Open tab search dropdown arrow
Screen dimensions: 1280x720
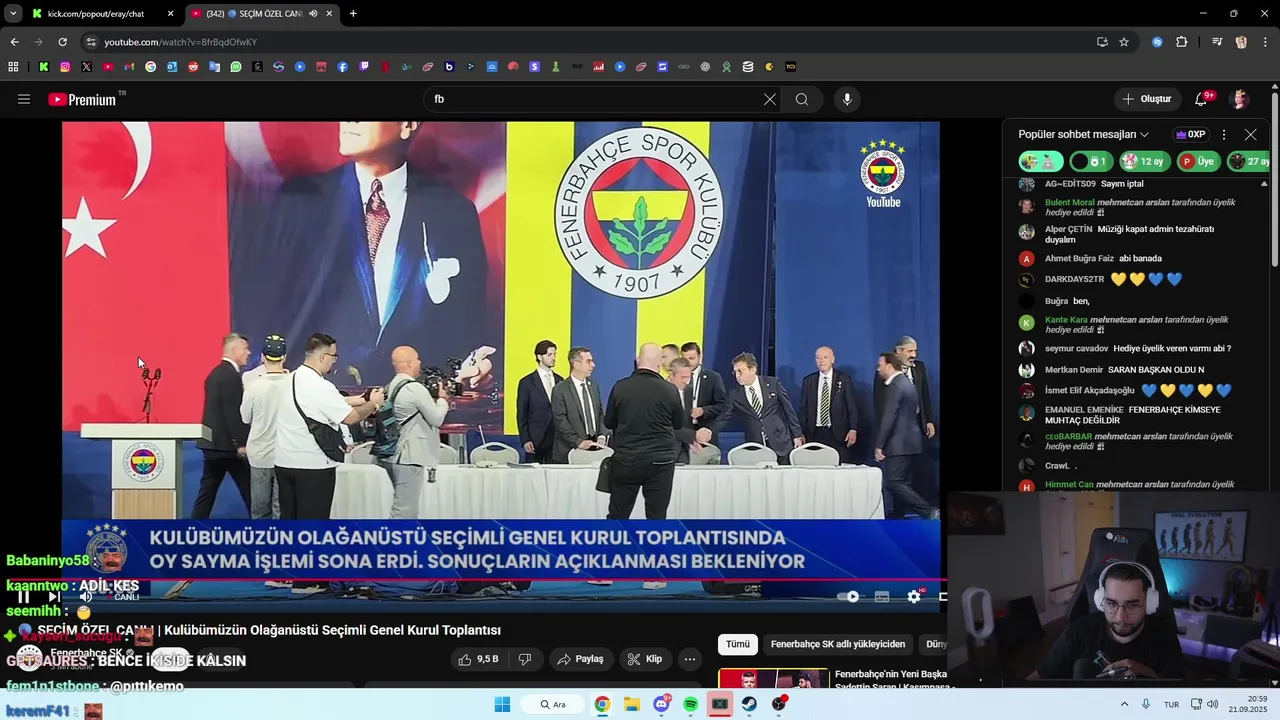point(13,14)
